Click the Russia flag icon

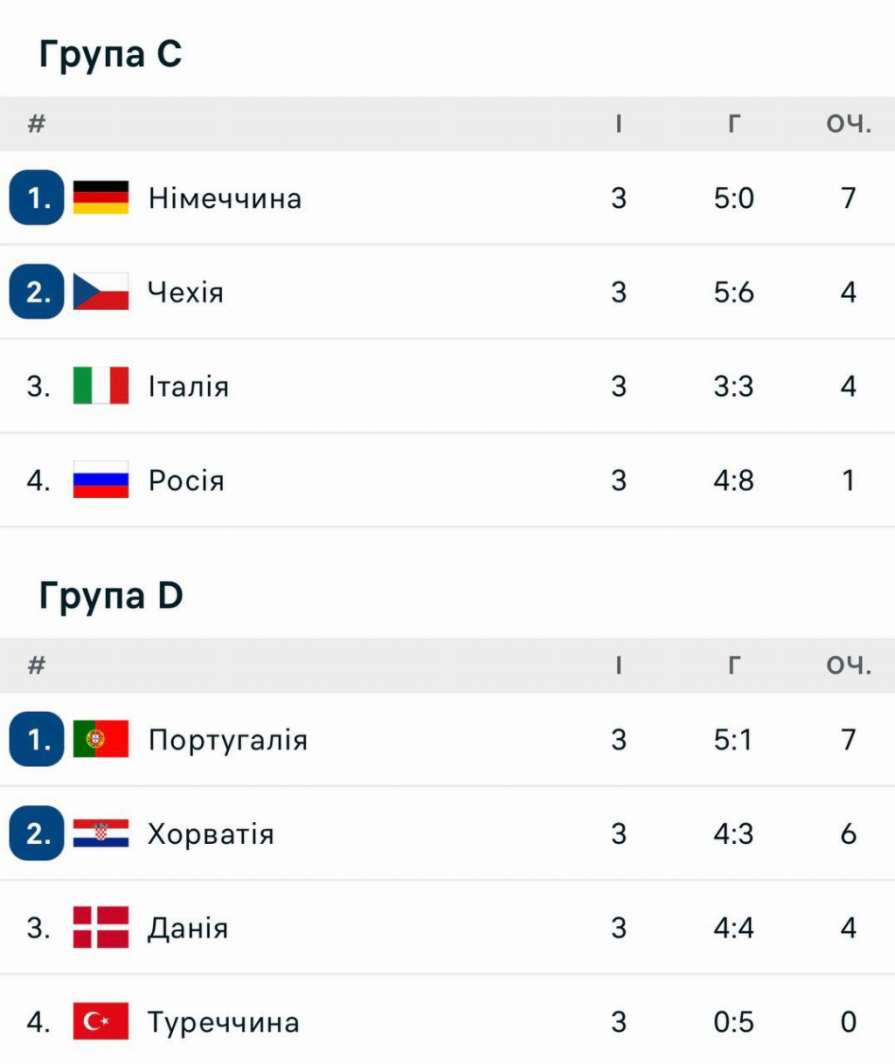point(100,480)
